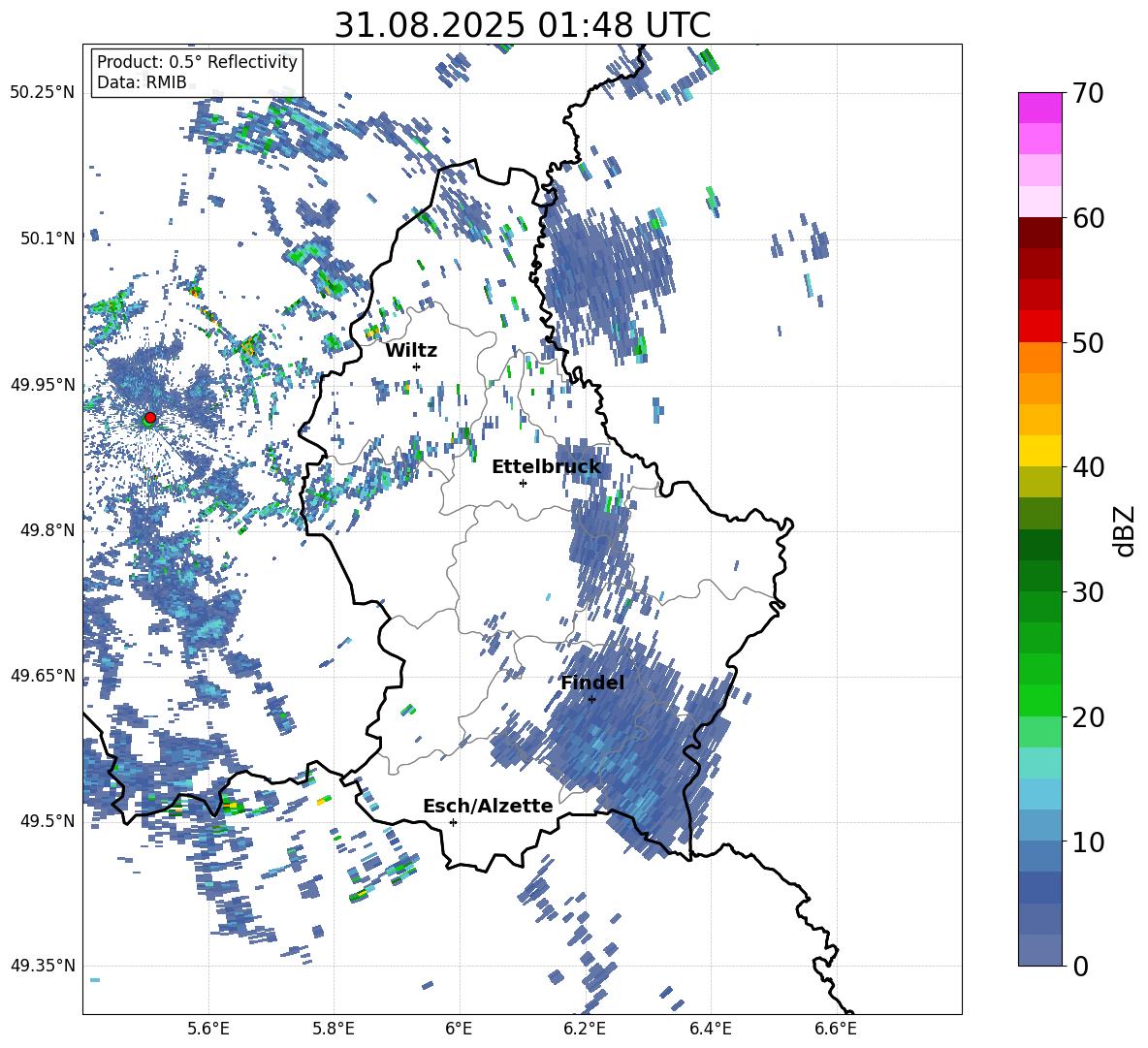Click the dBZ colorbar axis label
Viewport: 1148px width, 1048px height.
tap(1126, 530)
